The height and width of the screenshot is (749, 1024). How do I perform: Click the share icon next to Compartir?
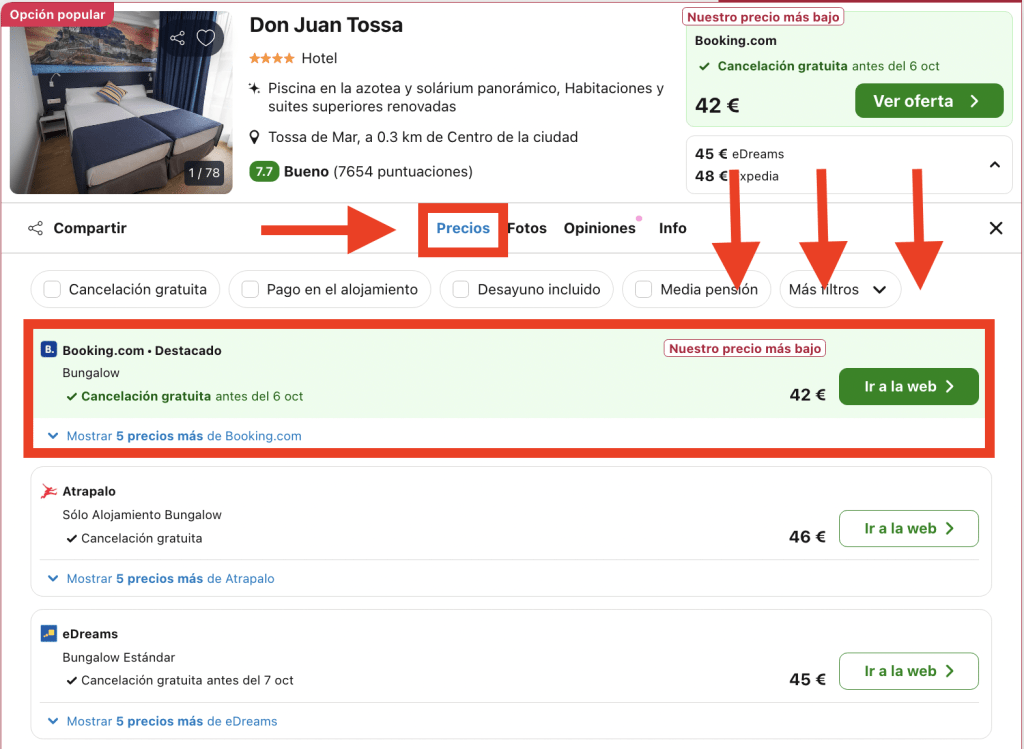[x=35, y=228]
